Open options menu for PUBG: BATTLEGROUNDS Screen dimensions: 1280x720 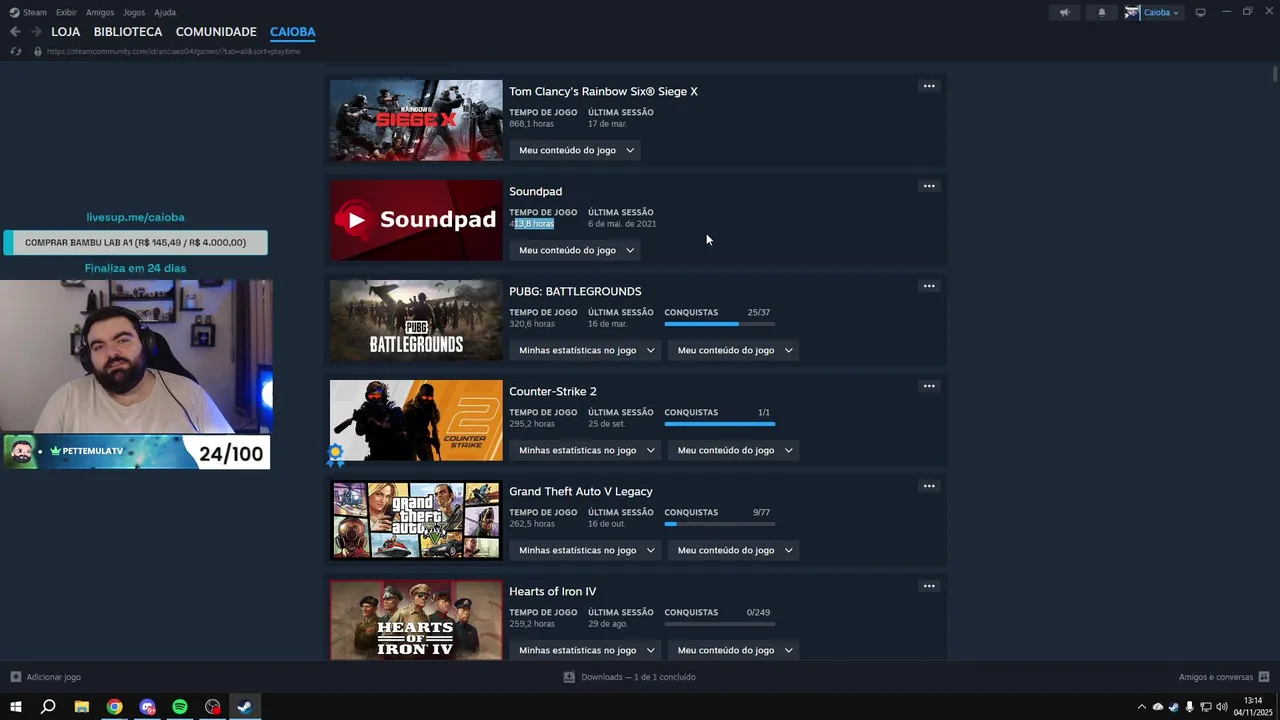(x=929, y=286)
